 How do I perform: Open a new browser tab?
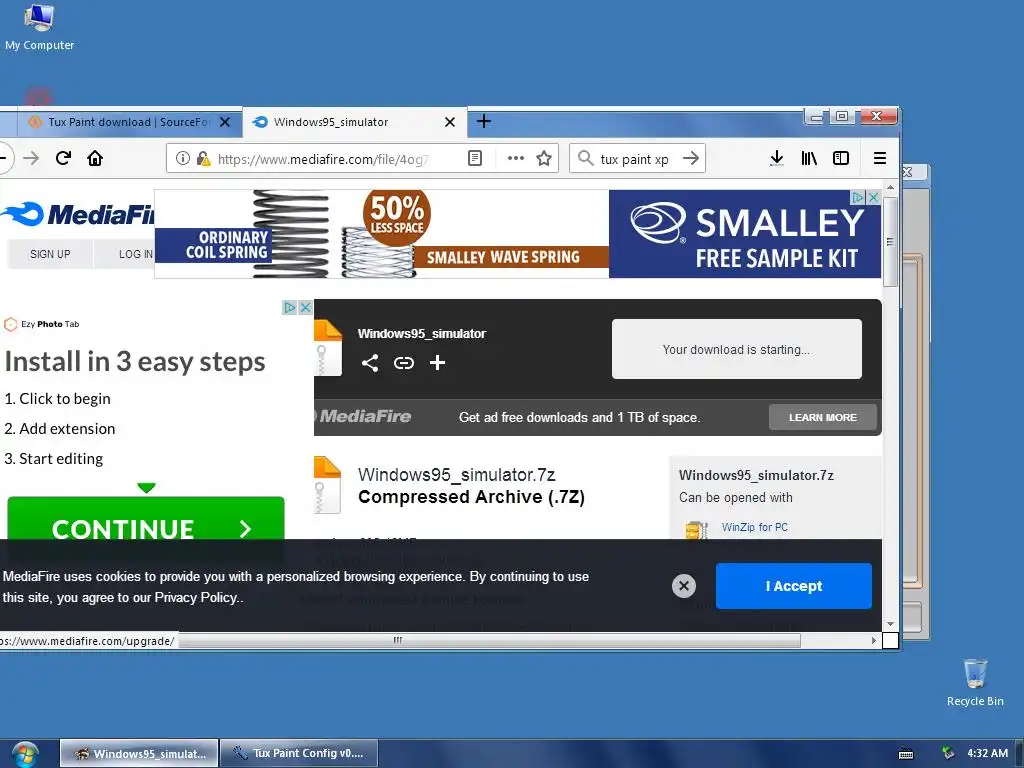point(484,121)
